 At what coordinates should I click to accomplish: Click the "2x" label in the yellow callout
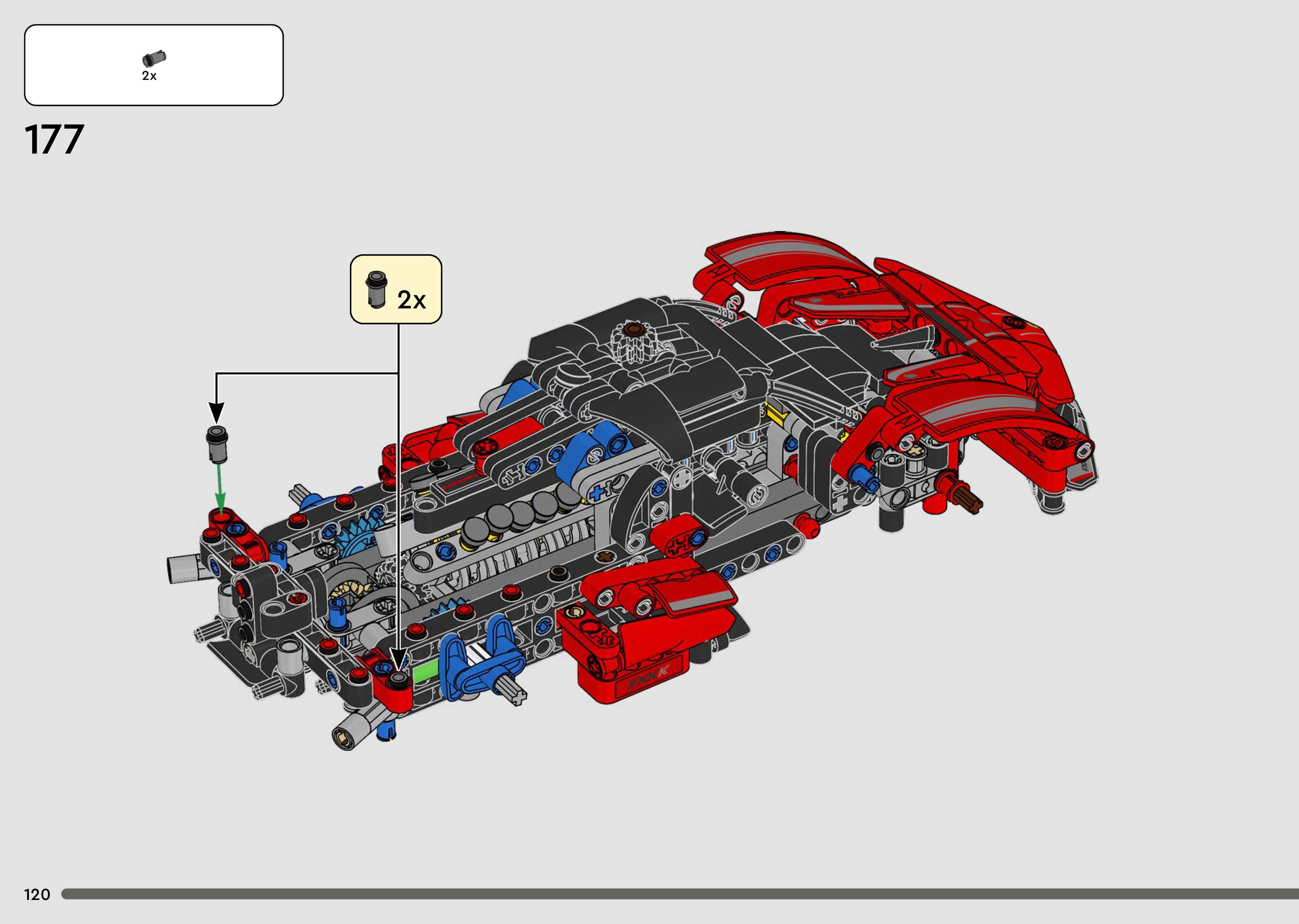coord(411,299)
